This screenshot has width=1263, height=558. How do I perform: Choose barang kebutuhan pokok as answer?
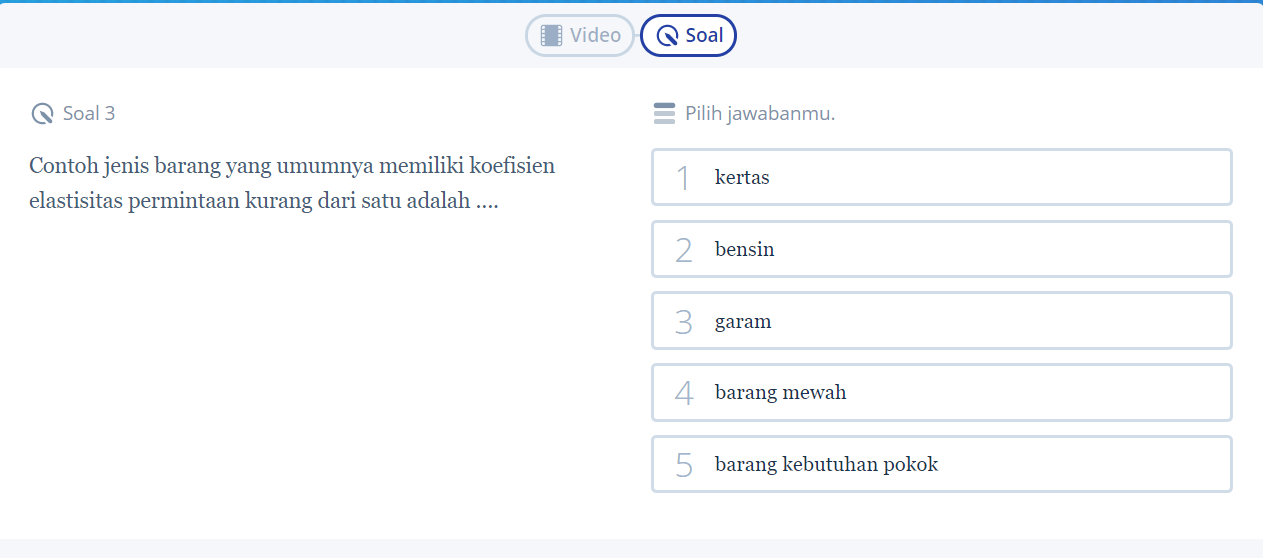[x=941, y=465]
